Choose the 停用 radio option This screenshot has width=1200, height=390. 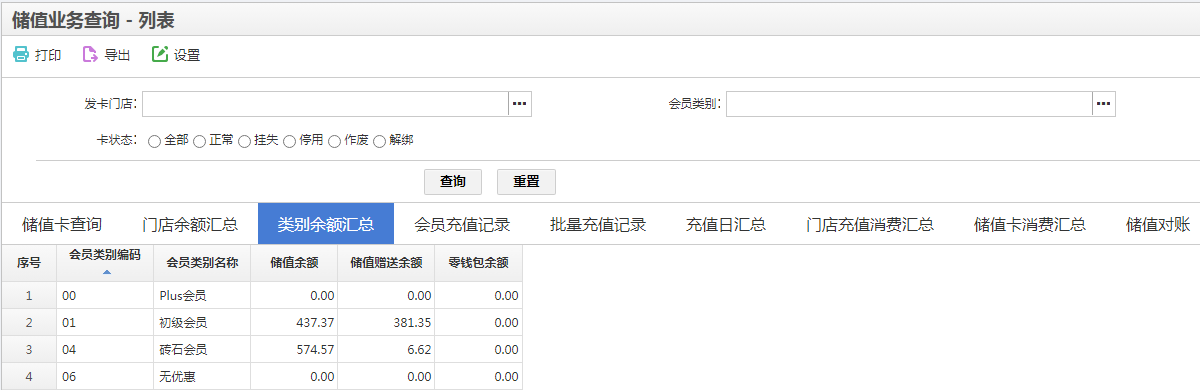pyautogui.click(x=289, y=141)
